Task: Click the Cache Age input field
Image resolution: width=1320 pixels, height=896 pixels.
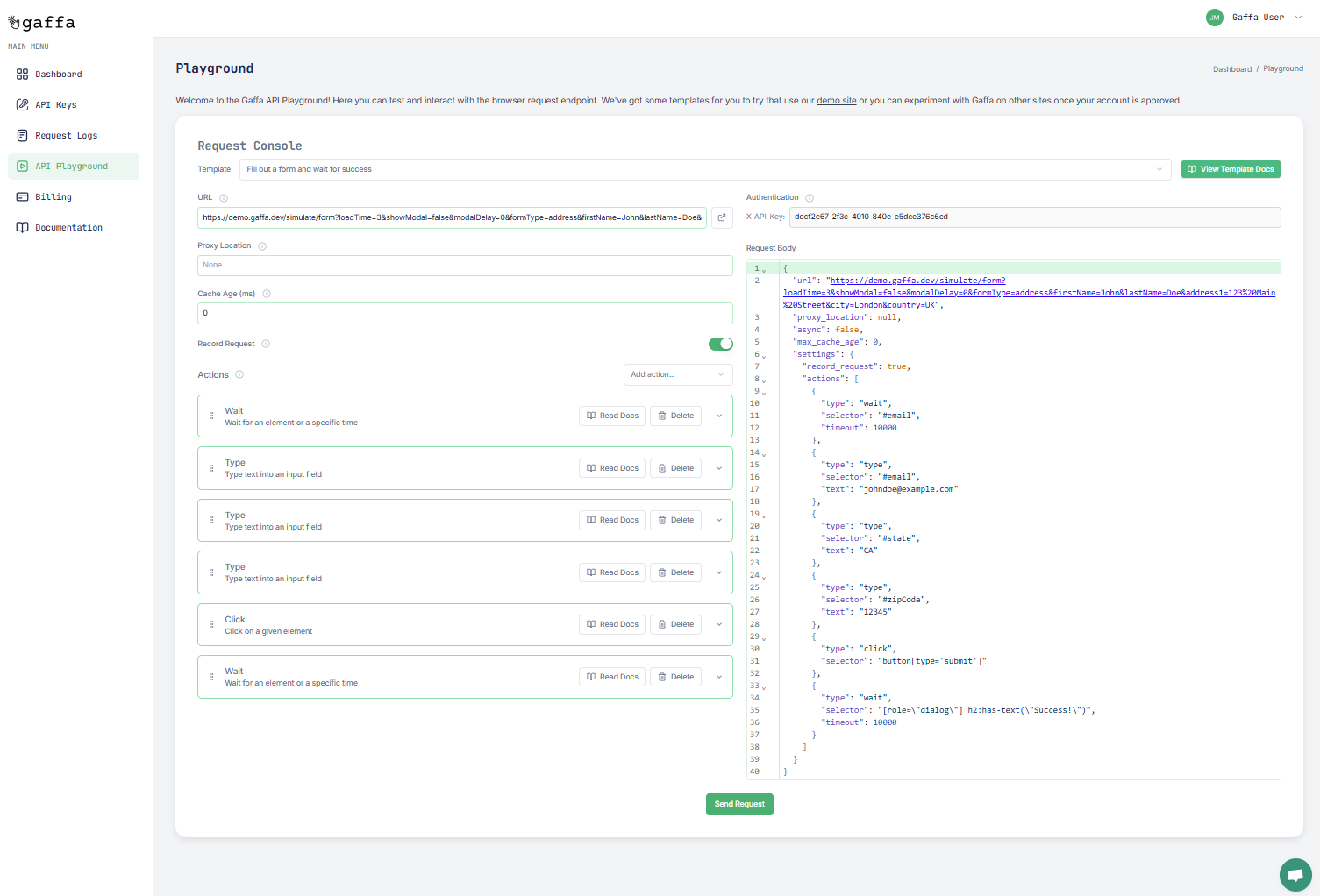Action: click(465, 313)
